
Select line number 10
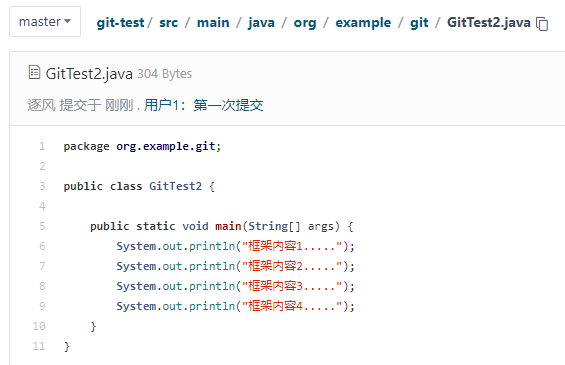[x=39, y=326]
